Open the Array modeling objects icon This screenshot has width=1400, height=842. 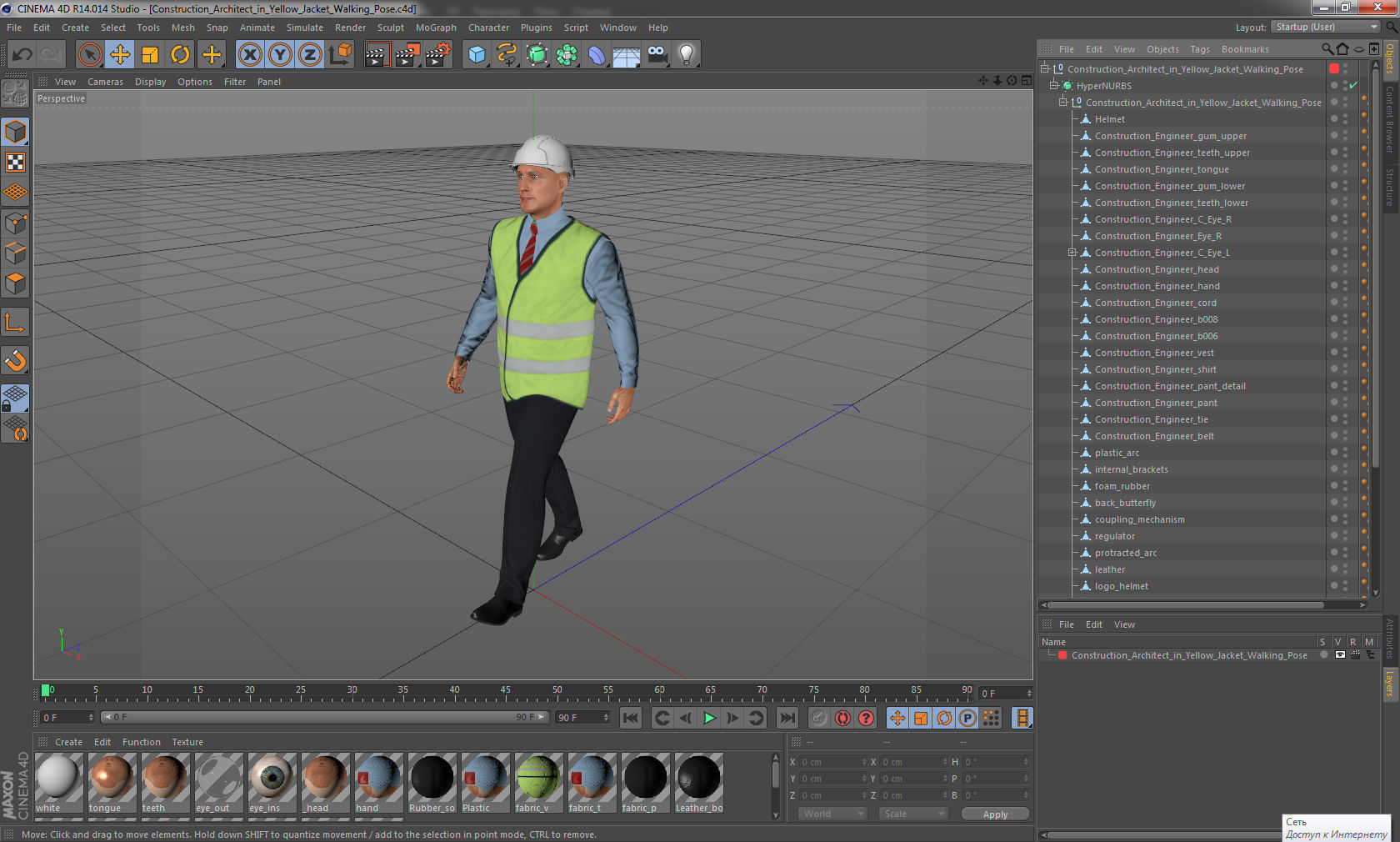click(567, 55)
